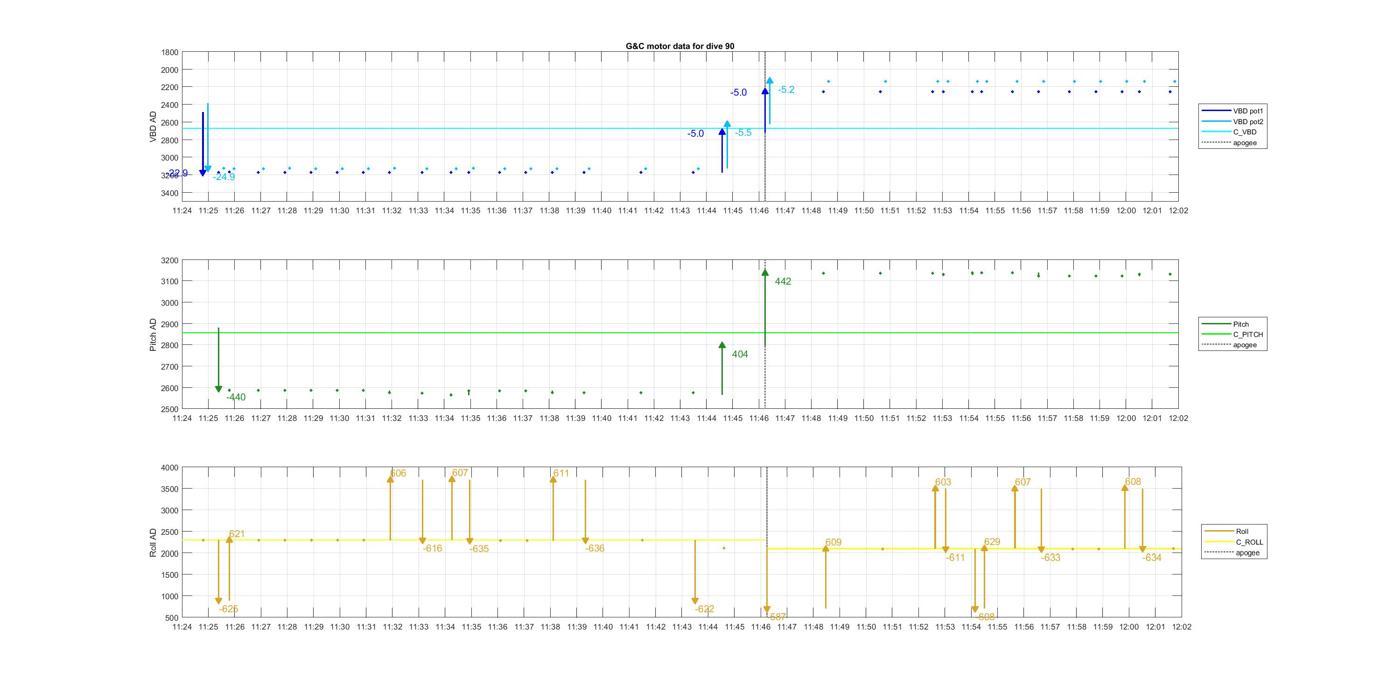
Task: Click the '608' roll move label
Action: [1133, 483]
